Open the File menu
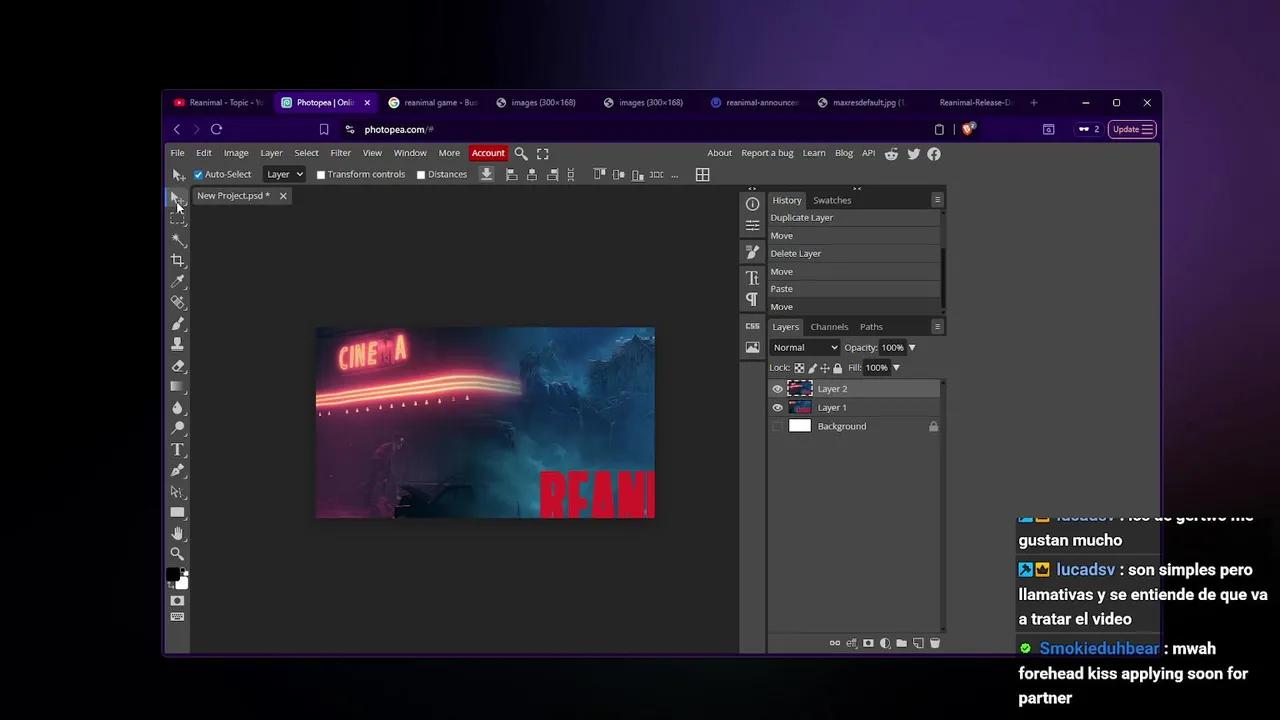Screen dimensions: 1280x720 point(177,153)
